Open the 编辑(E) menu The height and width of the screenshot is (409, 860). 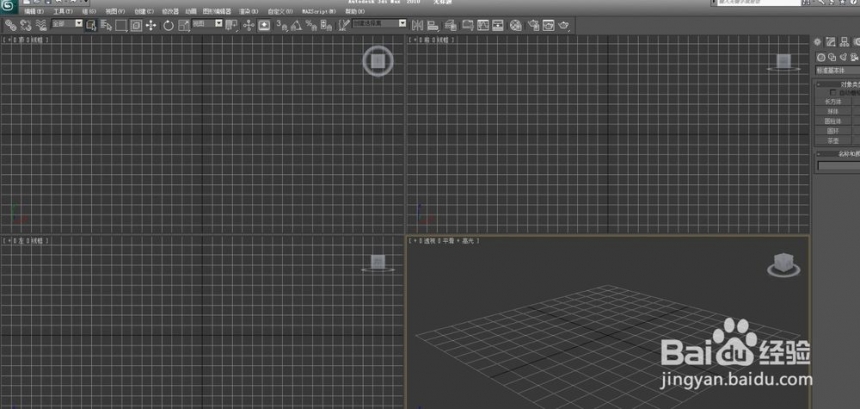[x=34, y=11]
